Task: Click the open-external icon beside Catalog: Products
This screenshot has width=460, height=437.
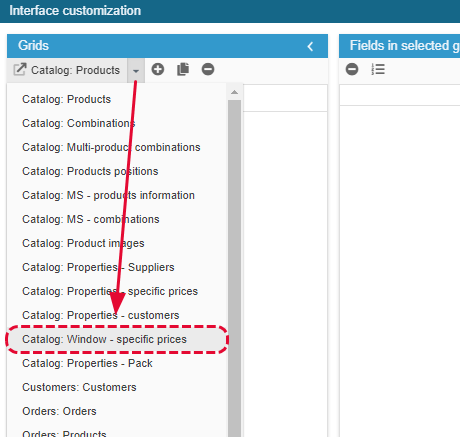Action: click(x=20, y=70)
